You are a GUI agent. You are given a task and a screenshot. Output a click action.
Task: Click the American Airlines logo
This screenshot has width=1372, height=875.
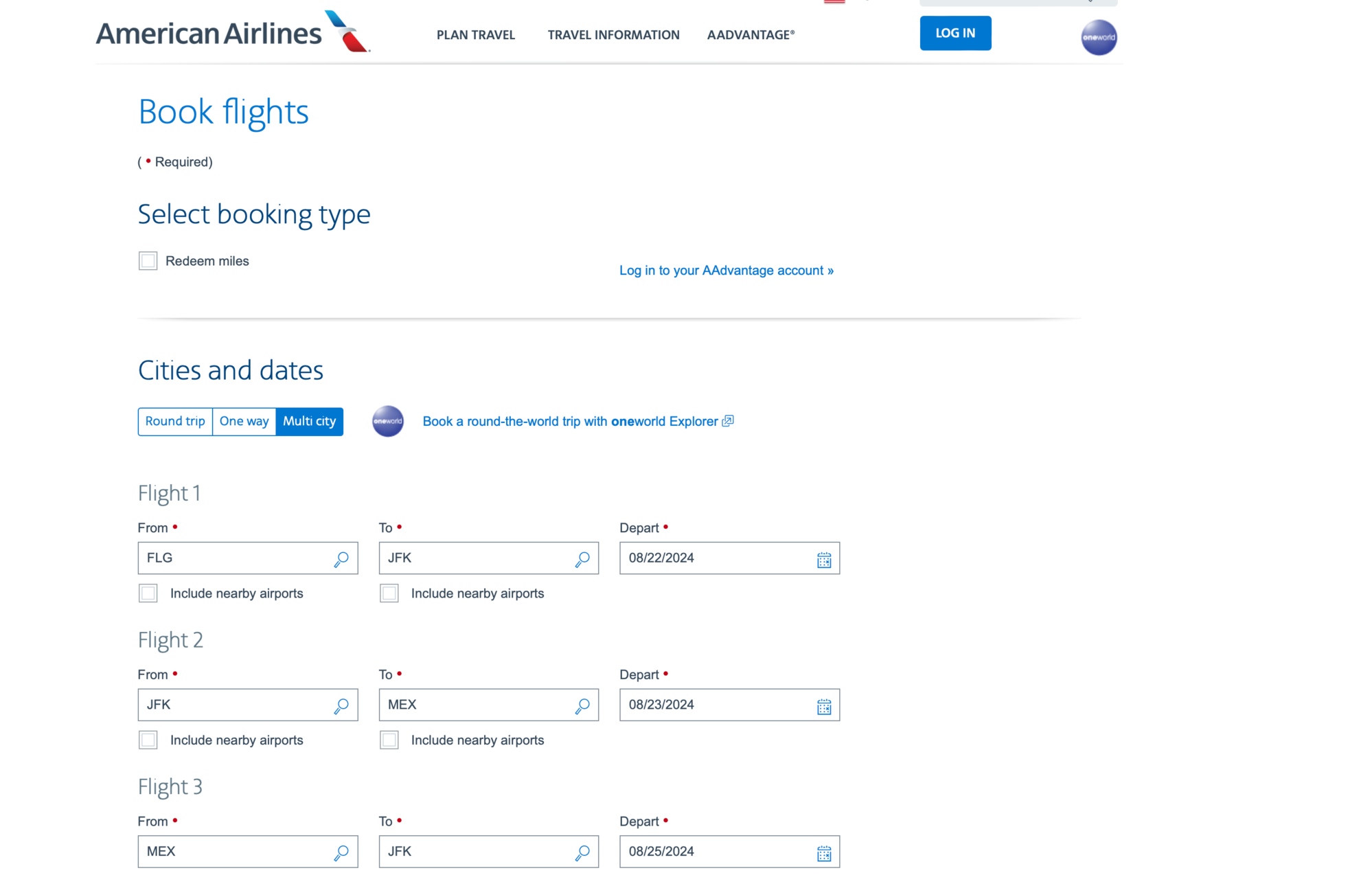232,32
